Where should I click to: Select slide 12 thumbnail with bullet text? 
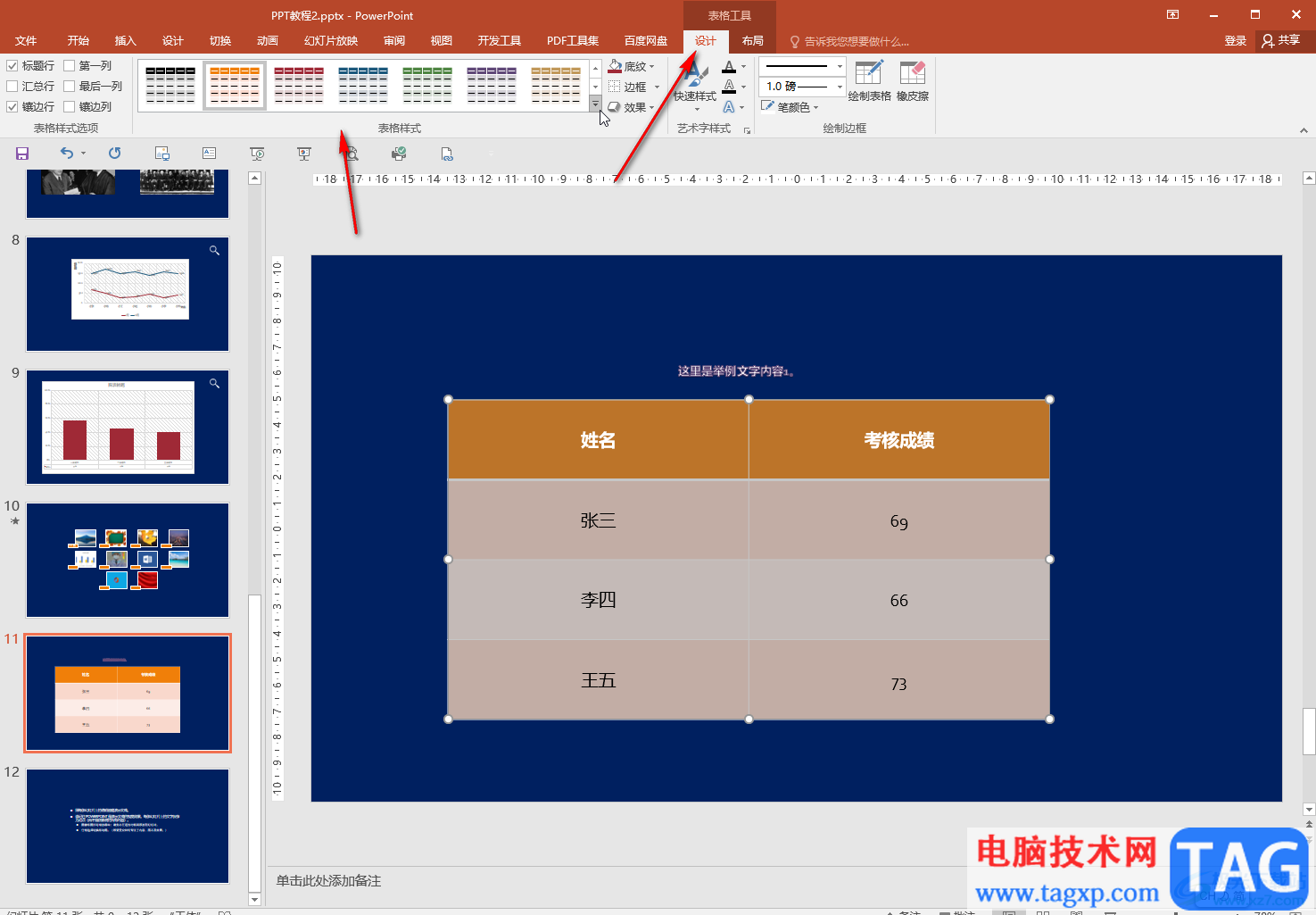point(128,826)
